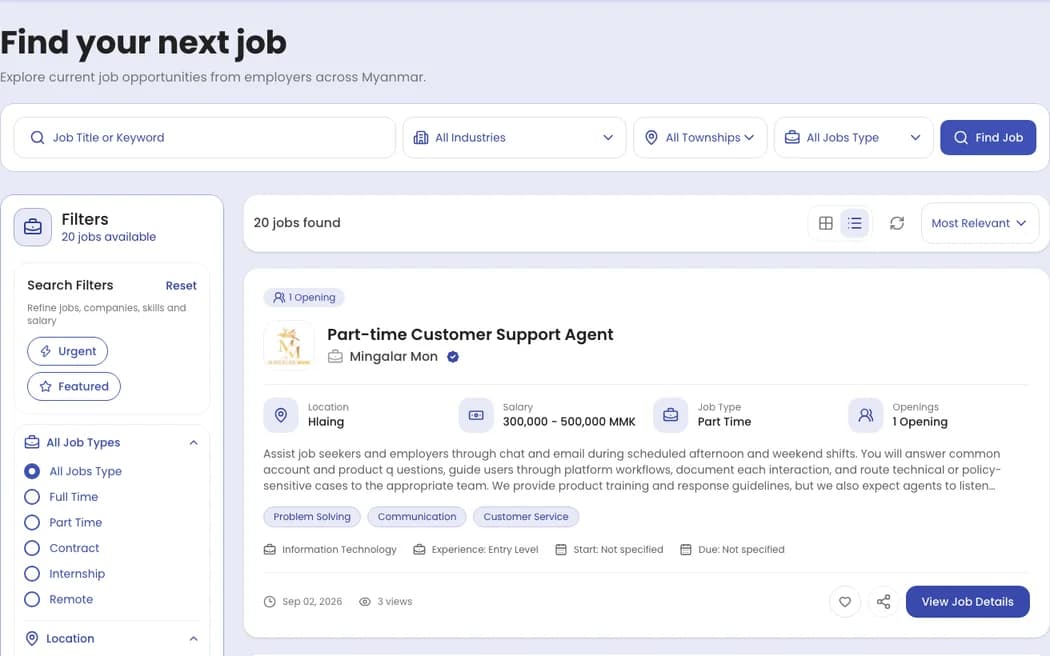Toggle the Featured filter chip

(x=74, y=386)
